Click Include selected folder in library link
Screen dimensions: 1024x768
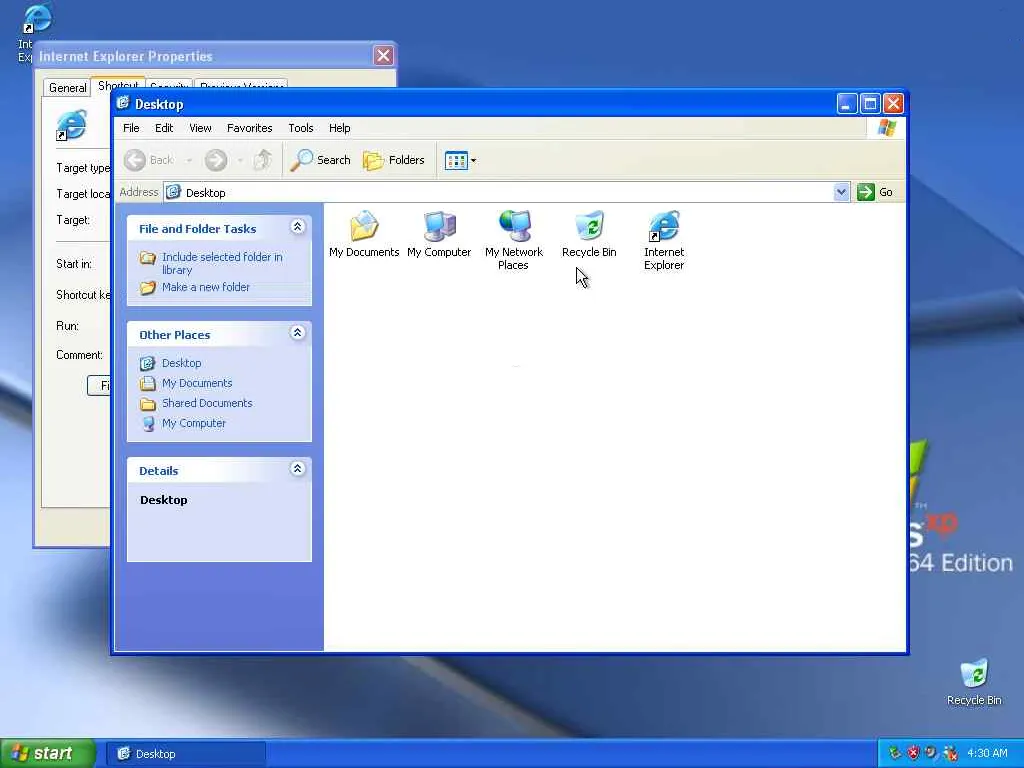point(222,263)
